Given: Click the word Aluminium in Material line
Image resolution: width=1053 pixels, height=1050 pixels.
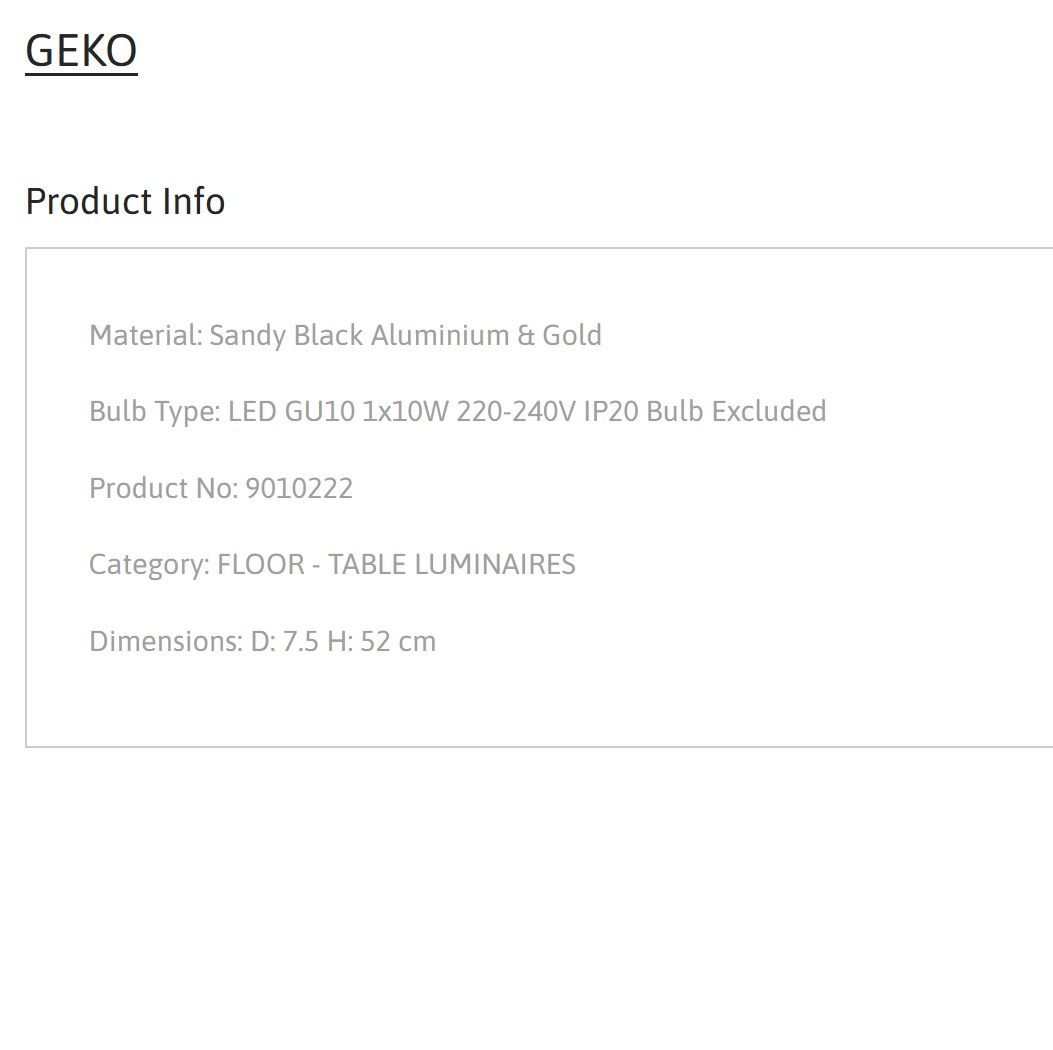Looking at the screenshot, I should 440,335.
